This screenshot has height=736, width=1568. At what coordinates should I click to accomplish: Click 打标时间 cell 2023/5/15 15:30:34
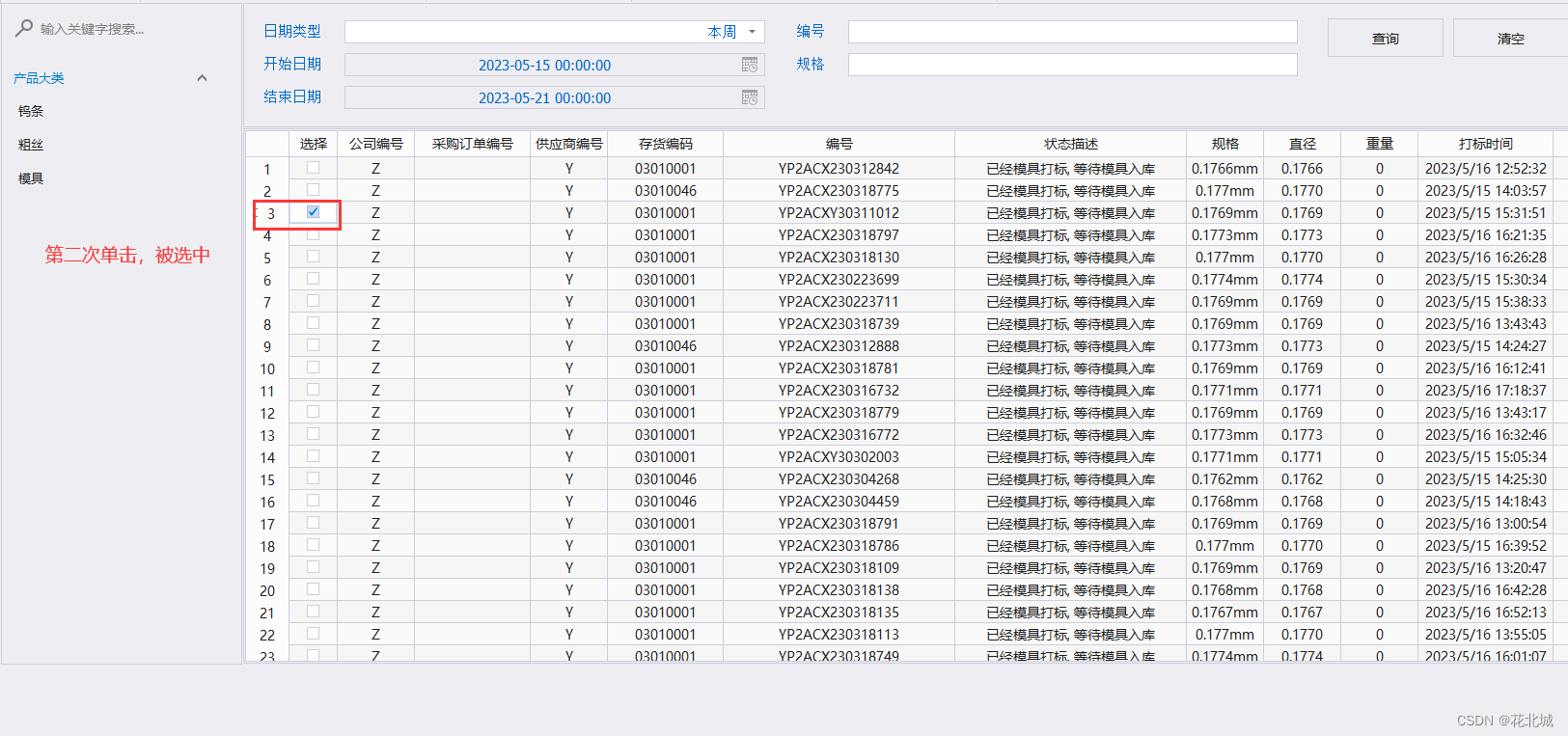click(x=1486, y=280)
